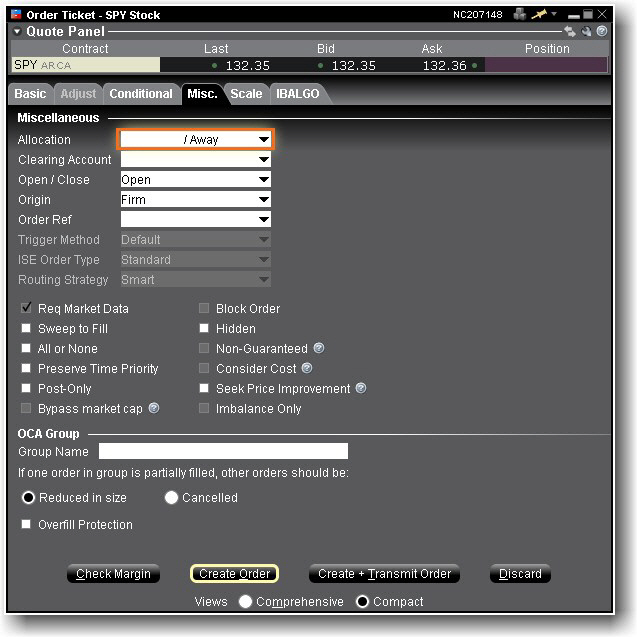Click the Discard button

[x=520, y=574]
